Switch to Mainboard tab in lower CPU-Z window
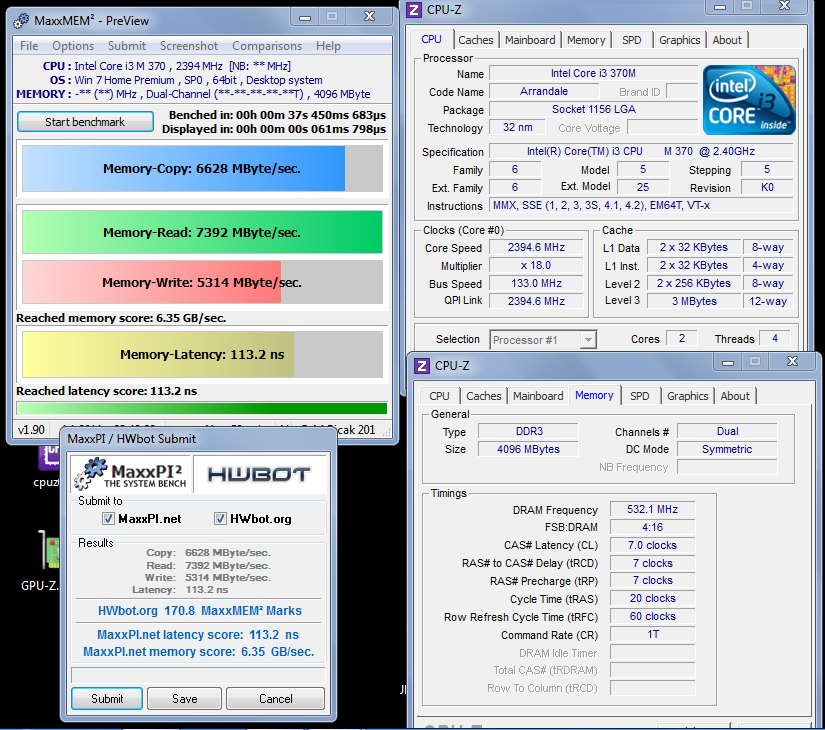Image resolution: width=825 pixels, height=730 pixels. [x=538, y=396]
